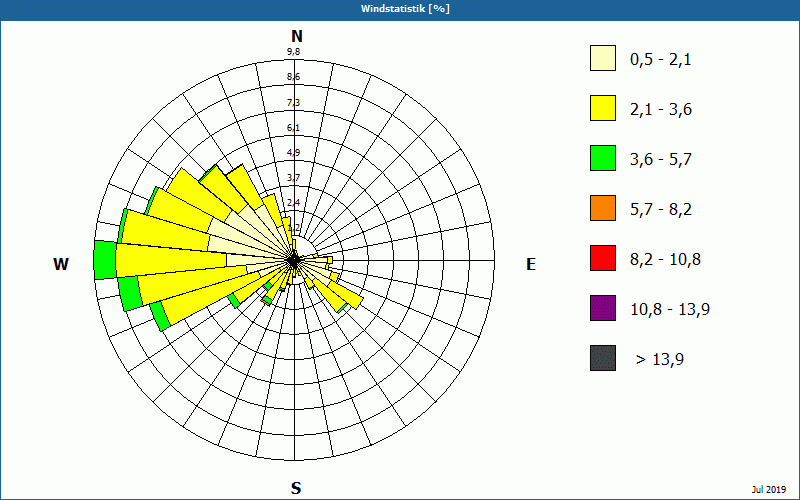The image size is (800, 500).
Task: Click the 7,3 radial axis value
Action: coord(293,103)
